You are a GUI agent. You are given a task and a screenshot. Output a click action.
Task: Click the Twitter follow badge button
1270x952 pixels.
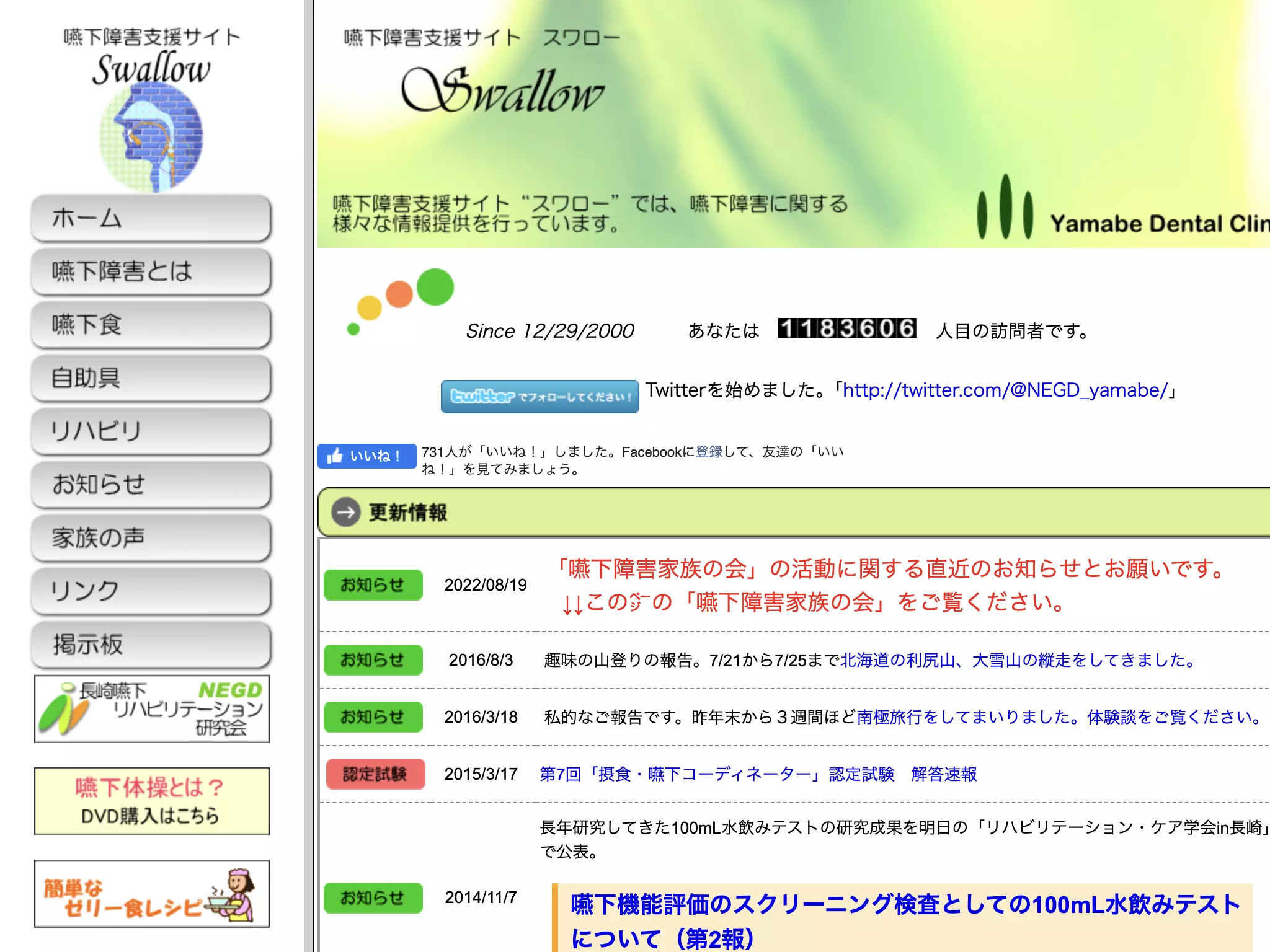(540, 396)
